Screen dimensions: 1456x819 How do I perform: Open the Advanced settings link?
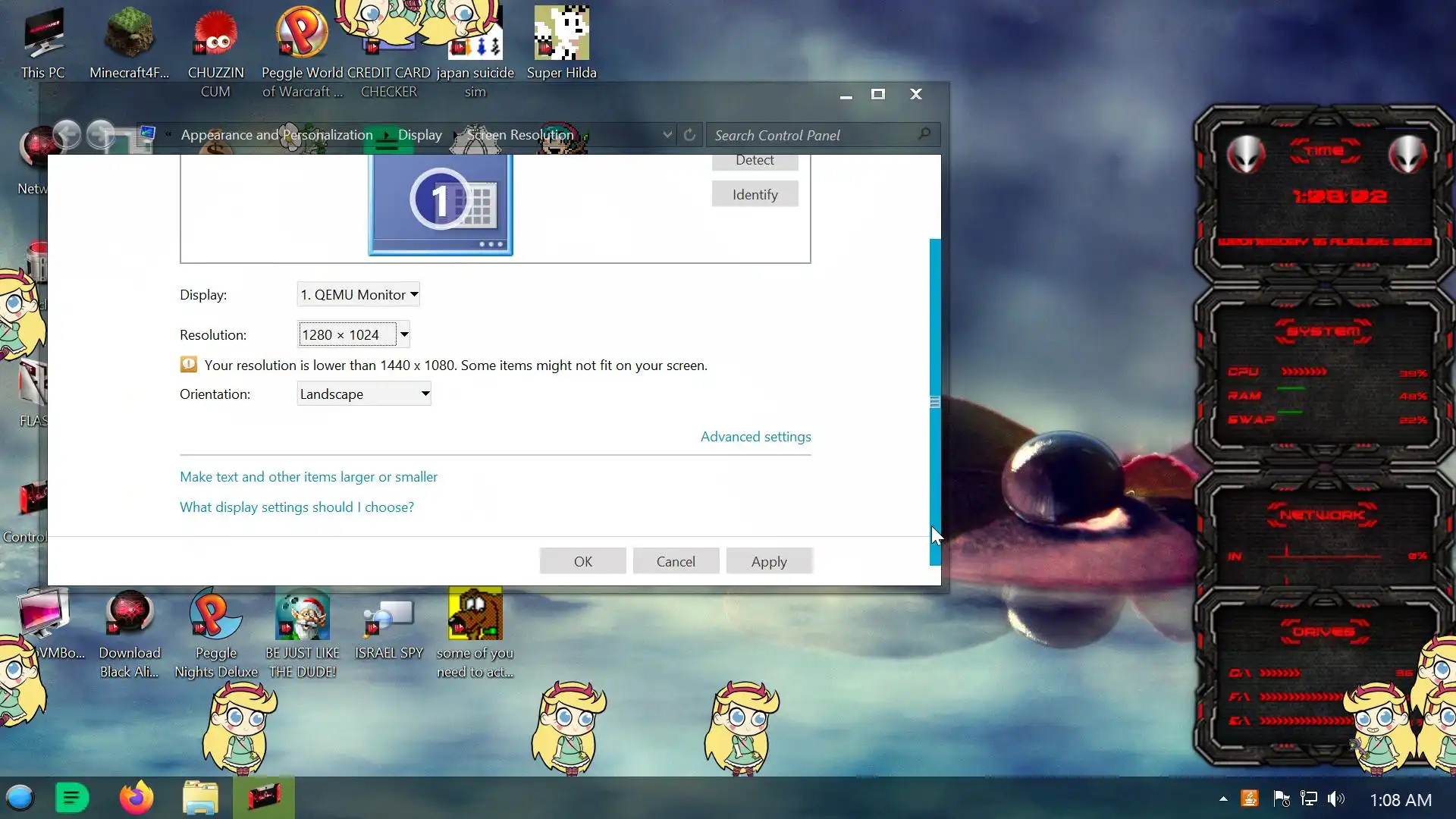tap(755, 437)
